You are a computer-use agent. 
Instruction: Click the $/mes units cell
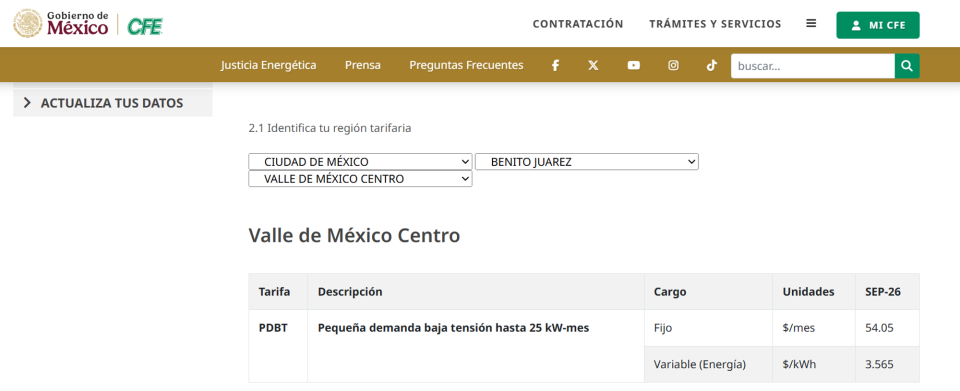tap(814, 328)
